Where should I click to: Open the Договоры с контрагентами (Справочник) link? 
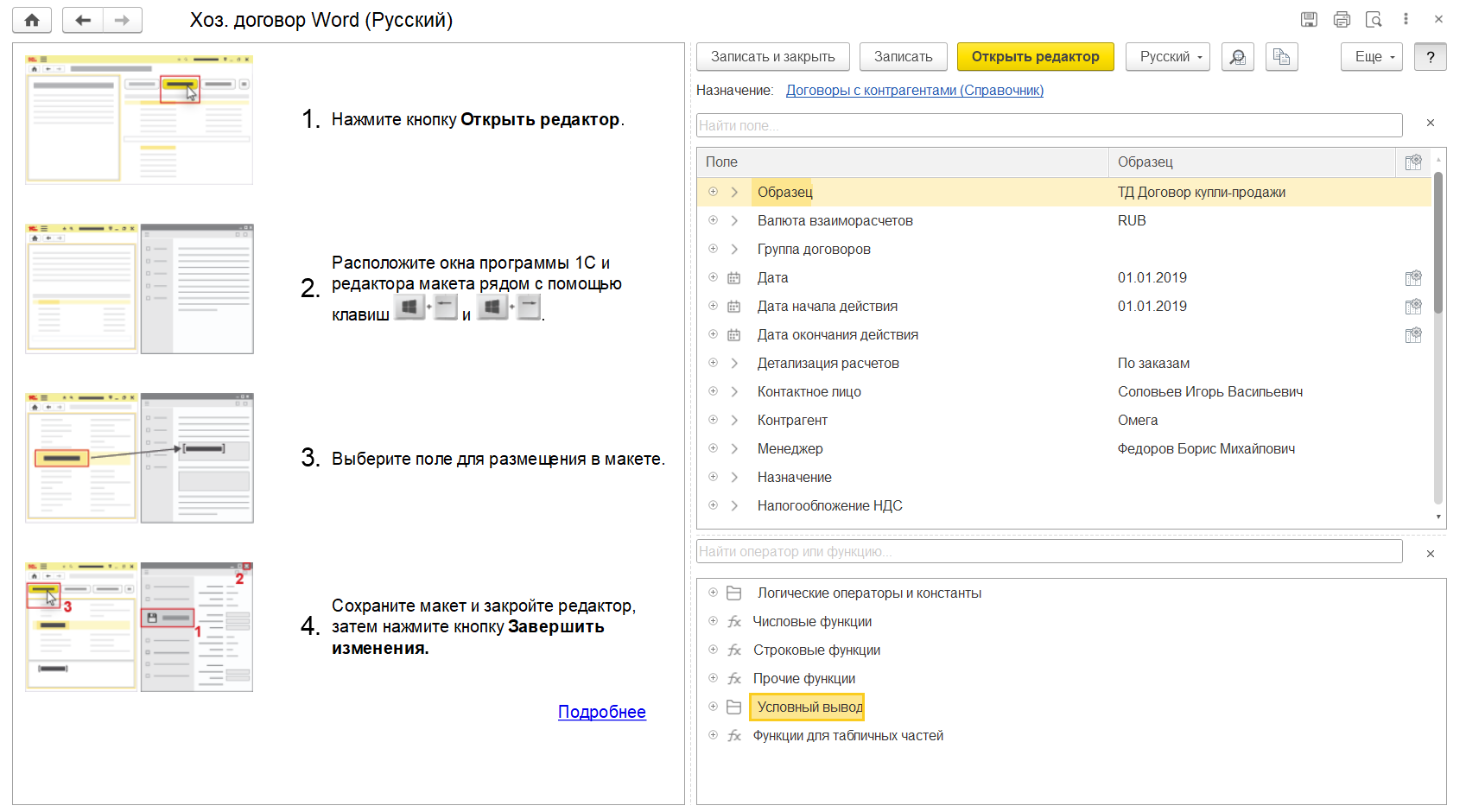click(x=915, y=91)
